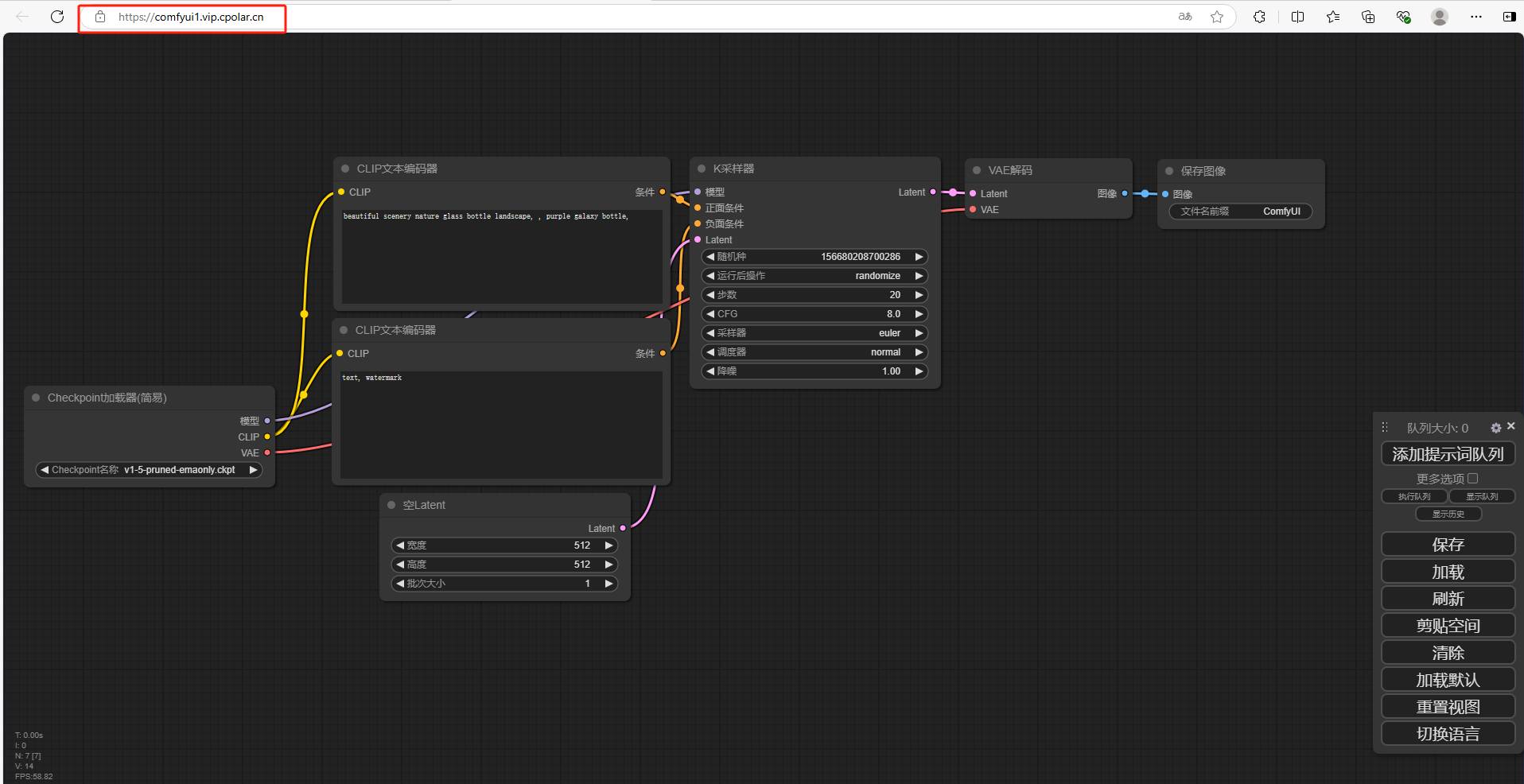The height and width of the screenshot is (784, 1524).
Task: Click the browser back arrow
Action: (x=22, y=17)
